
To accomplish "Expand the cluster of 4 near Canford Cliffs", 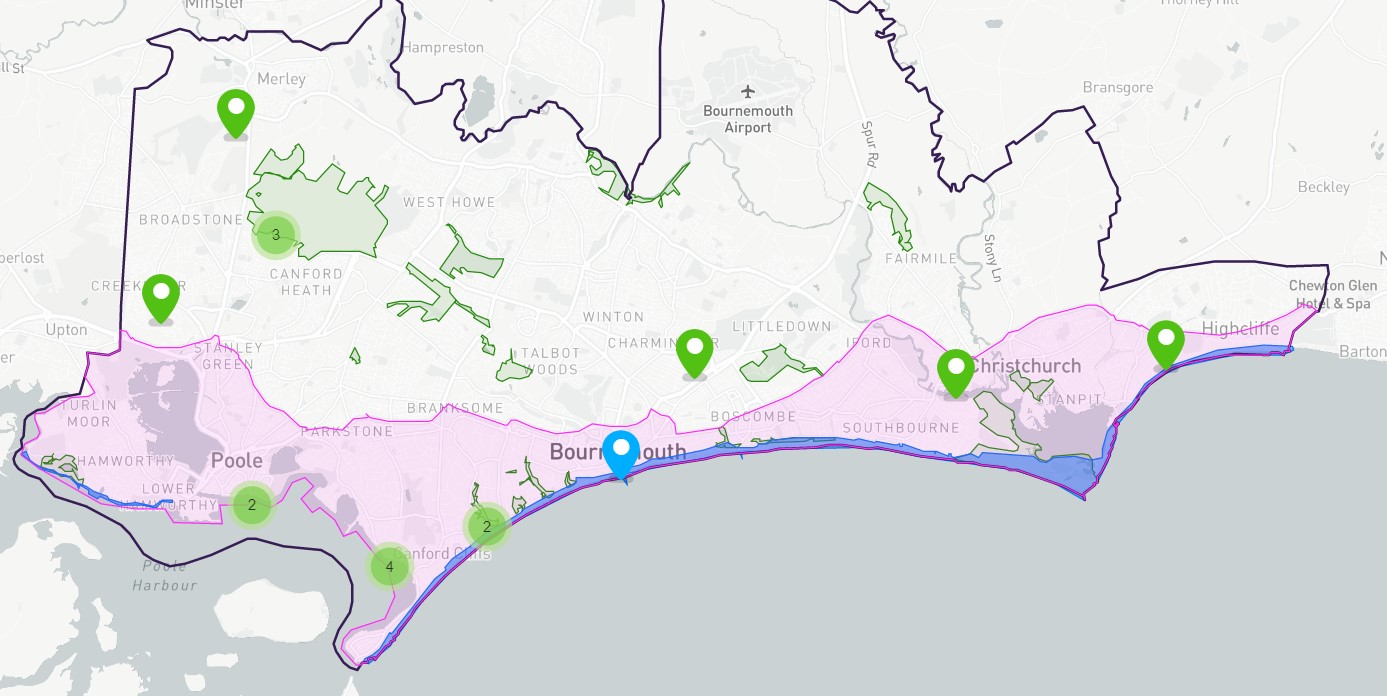I will pyautogui.click(x=389, y=567).
